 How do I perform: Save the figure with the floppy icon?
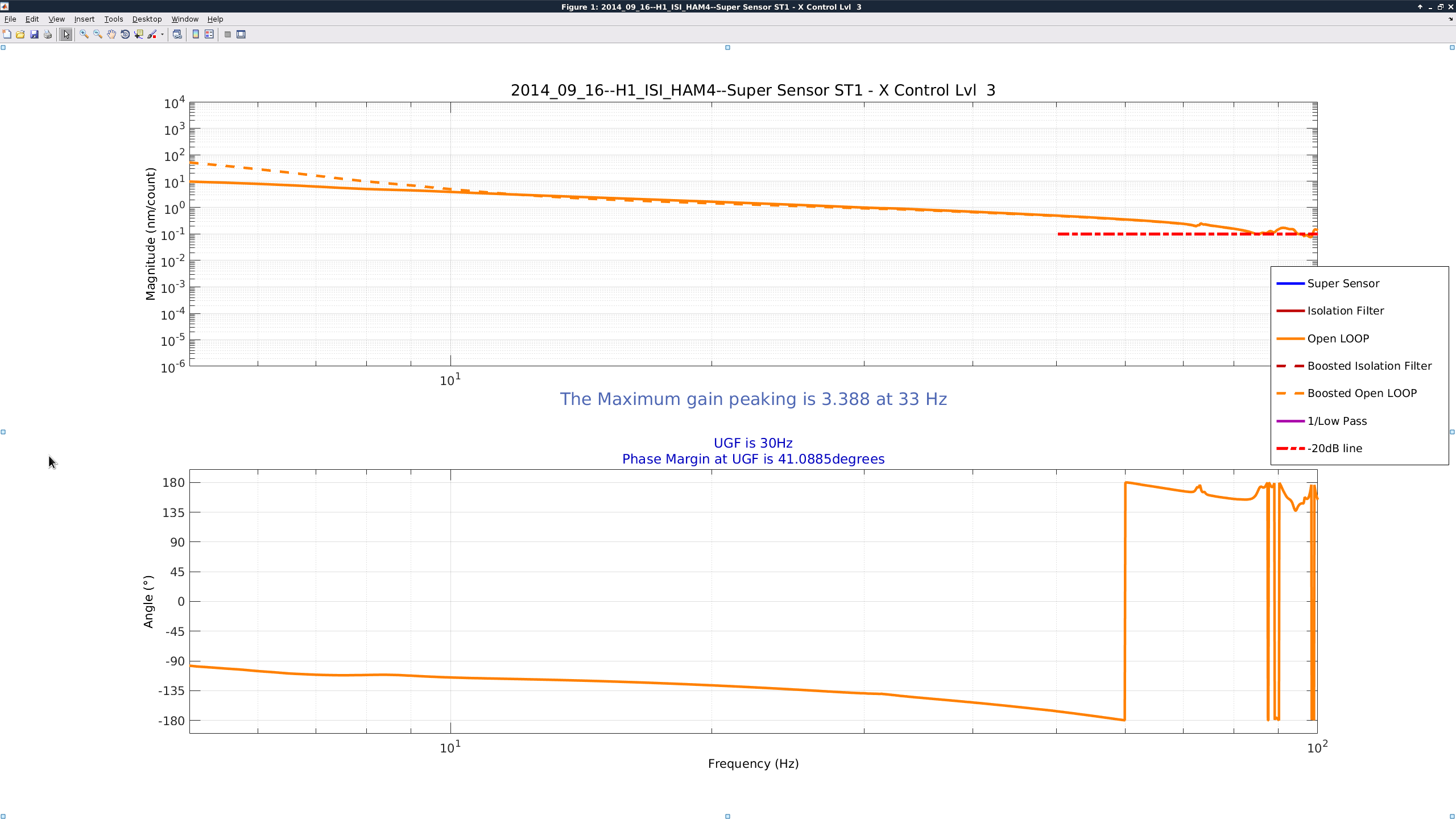[x=34, y=35]
